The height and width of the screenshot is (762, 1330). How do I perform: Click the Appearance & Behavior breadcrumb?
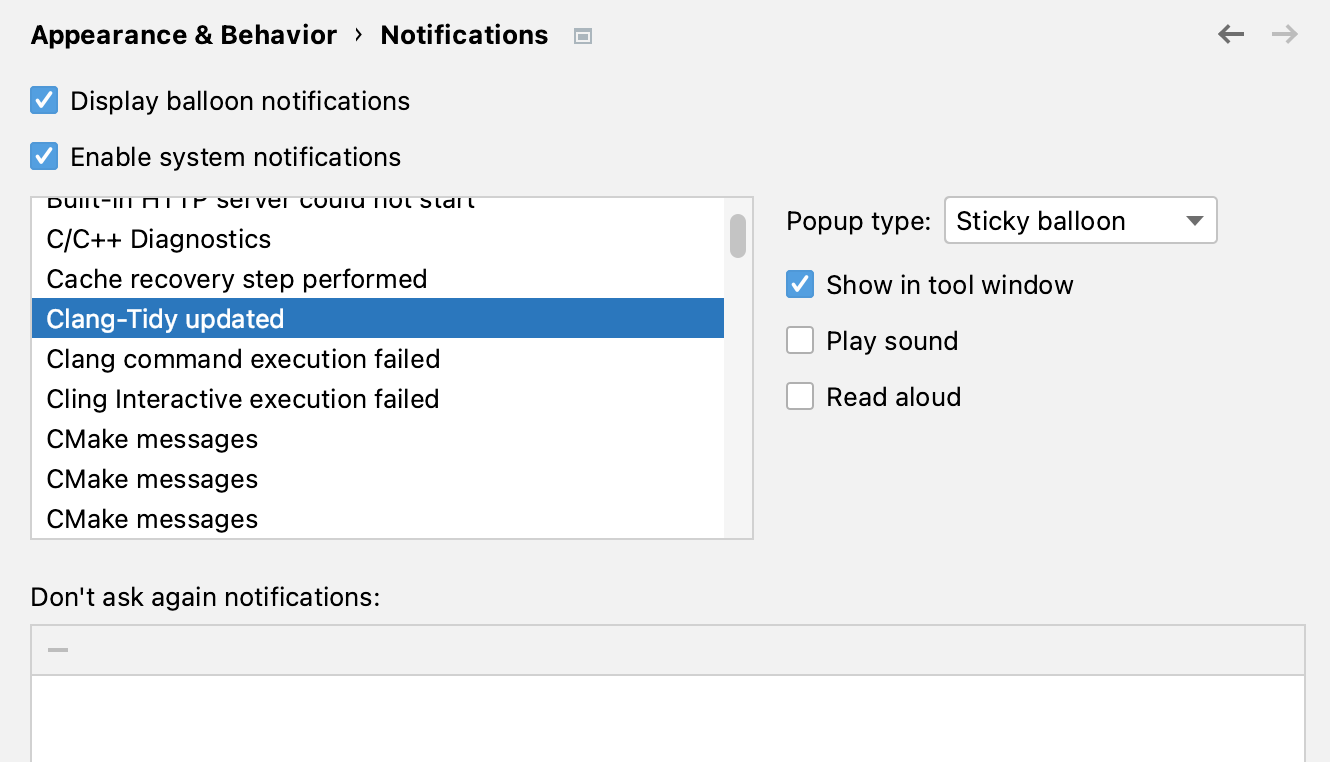coord(183,34)
